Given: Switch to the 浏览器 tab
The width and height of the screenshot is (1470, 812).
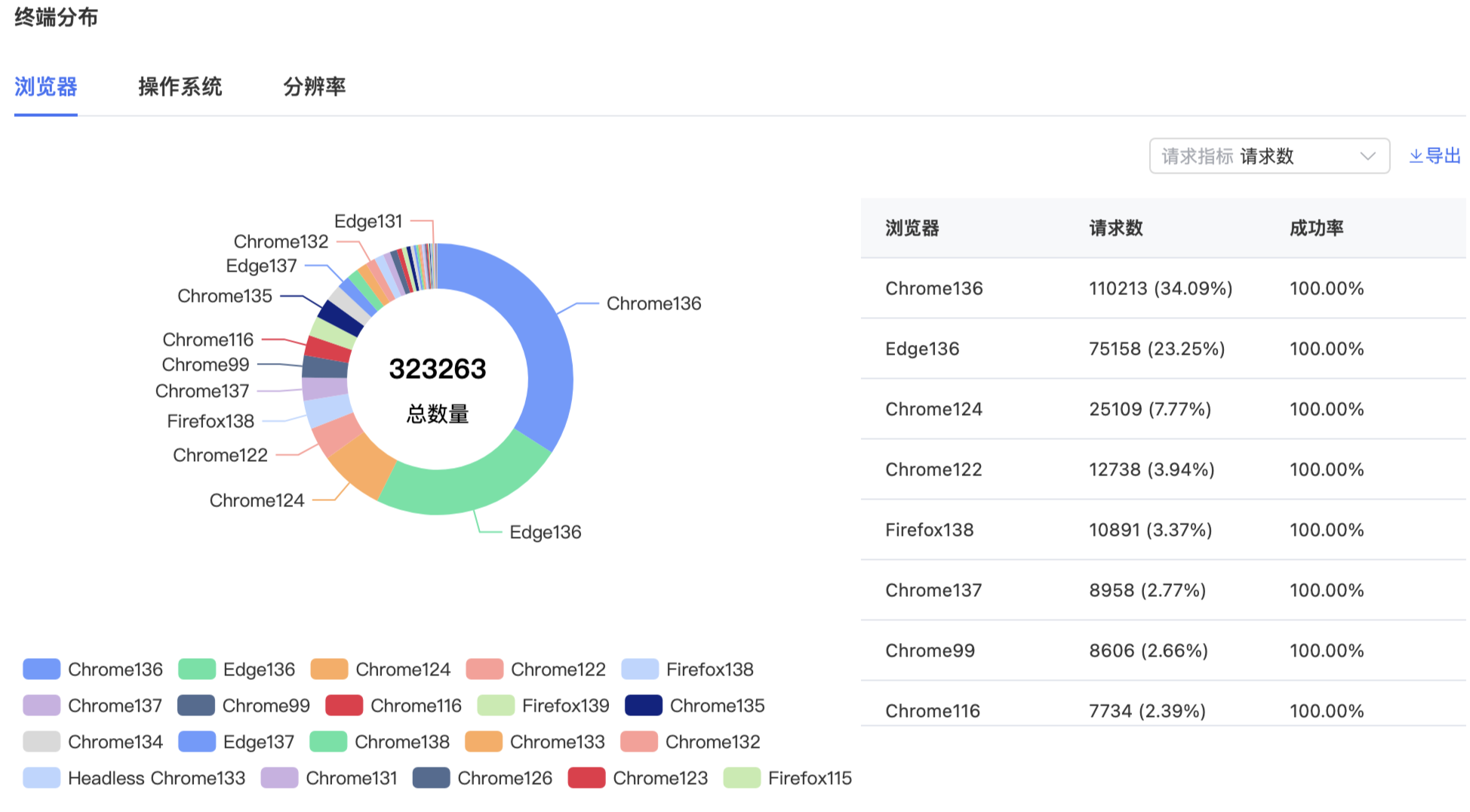Looking at the screenshot, I should (46, 87).
